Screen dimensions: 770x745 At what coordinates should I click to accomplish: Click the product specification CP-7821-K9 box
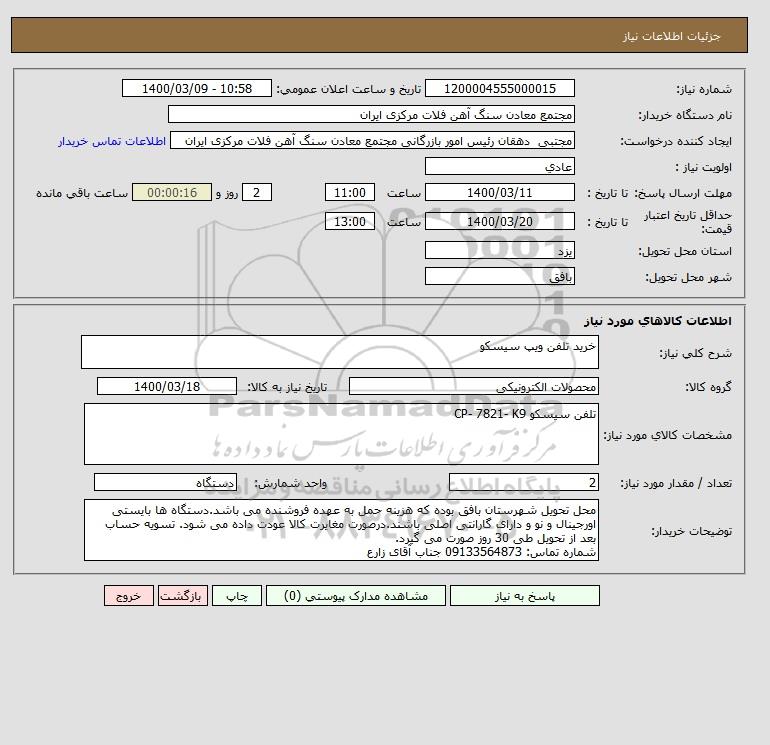coord(341,434)
